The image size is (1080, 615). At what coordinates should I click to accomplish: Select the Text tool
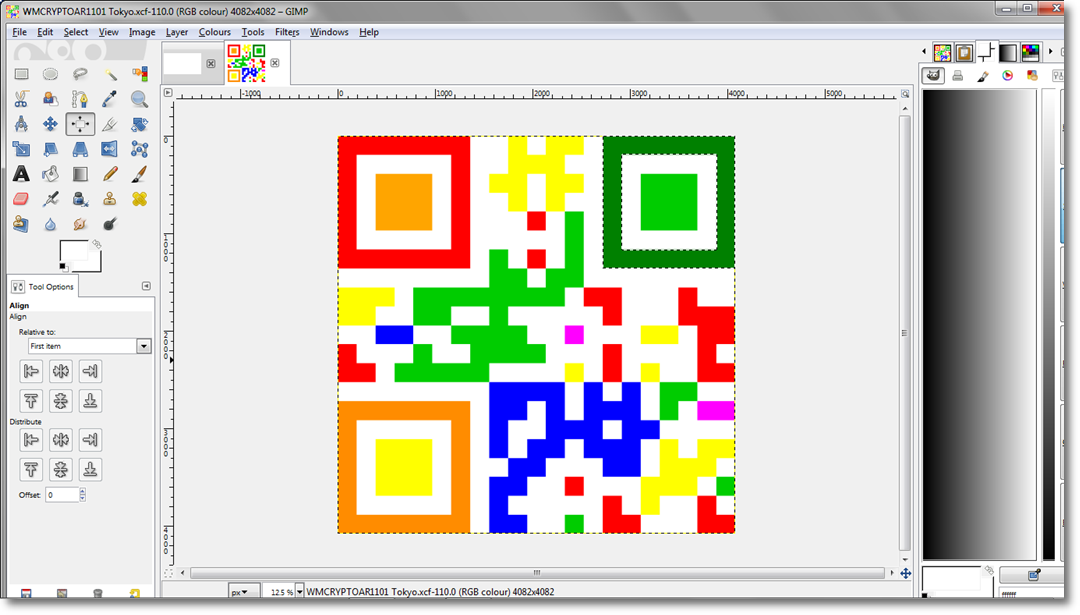[21, 174]
